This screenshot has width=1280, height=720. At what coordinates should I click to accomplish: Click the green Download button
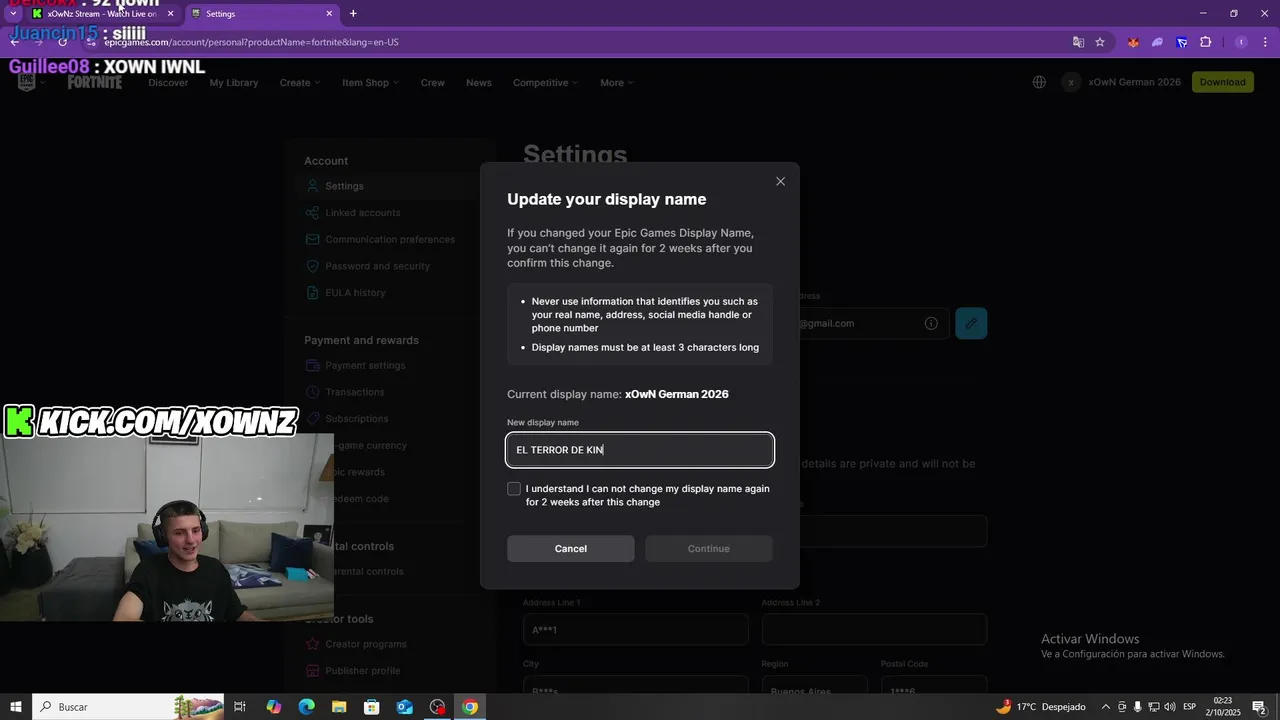[x=1222, y=82]
